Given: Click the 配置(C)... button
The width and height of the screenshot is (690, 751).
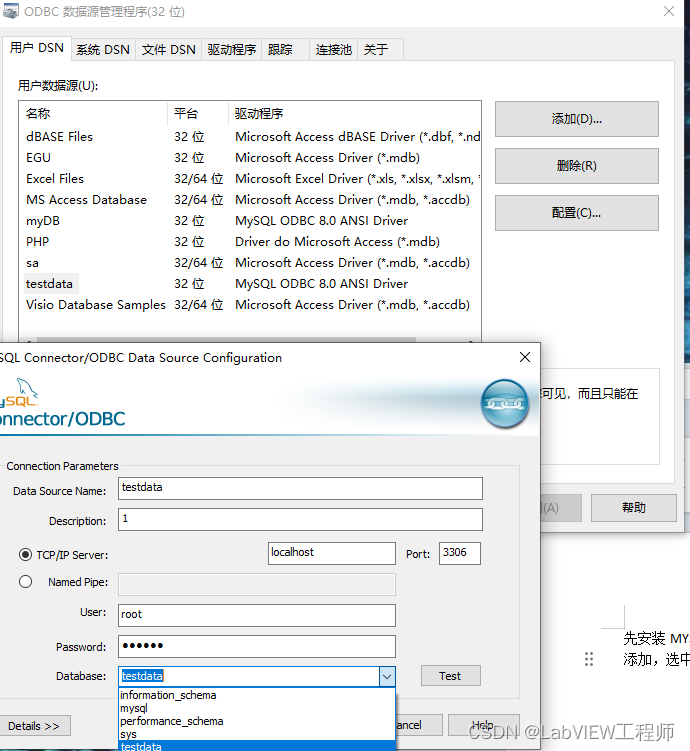Looking at the screenshot, I should coord(577,213).
